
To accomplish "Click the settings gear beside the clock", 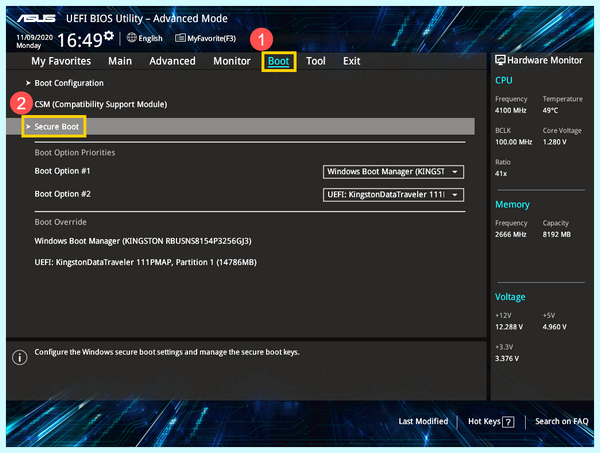I will [109, 36].
